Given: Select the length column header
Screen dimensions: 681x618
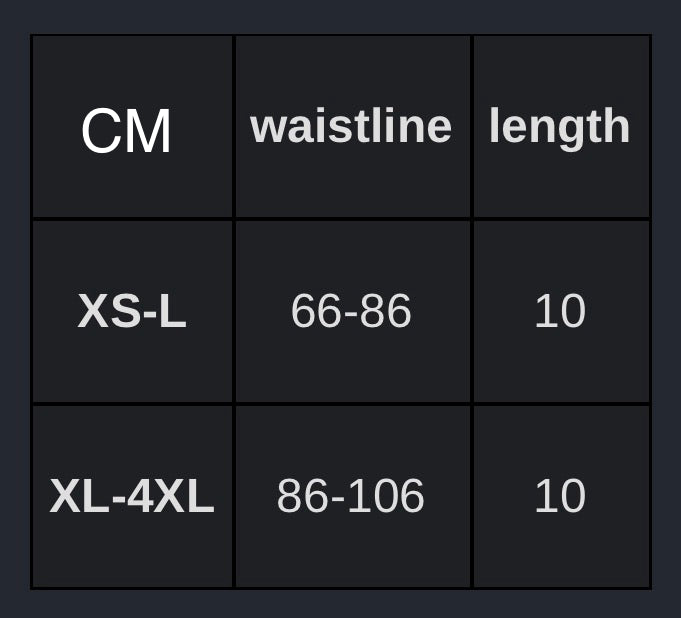Looking at the screenshot, I should pos(559,128).
